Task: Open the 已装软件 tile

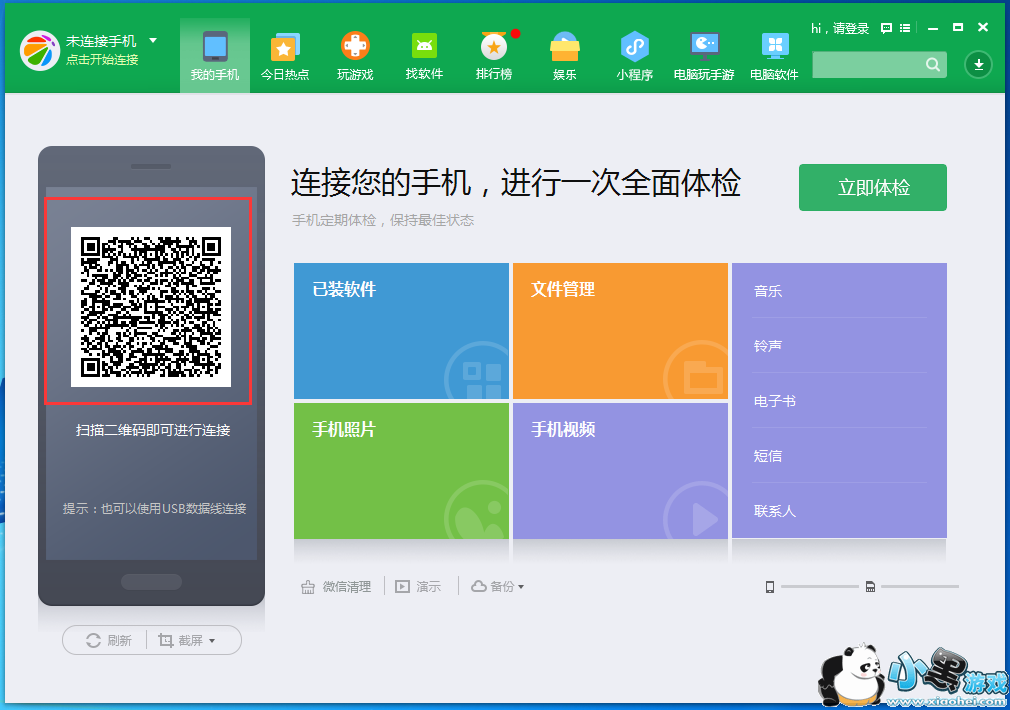Action: pos(401,331)
